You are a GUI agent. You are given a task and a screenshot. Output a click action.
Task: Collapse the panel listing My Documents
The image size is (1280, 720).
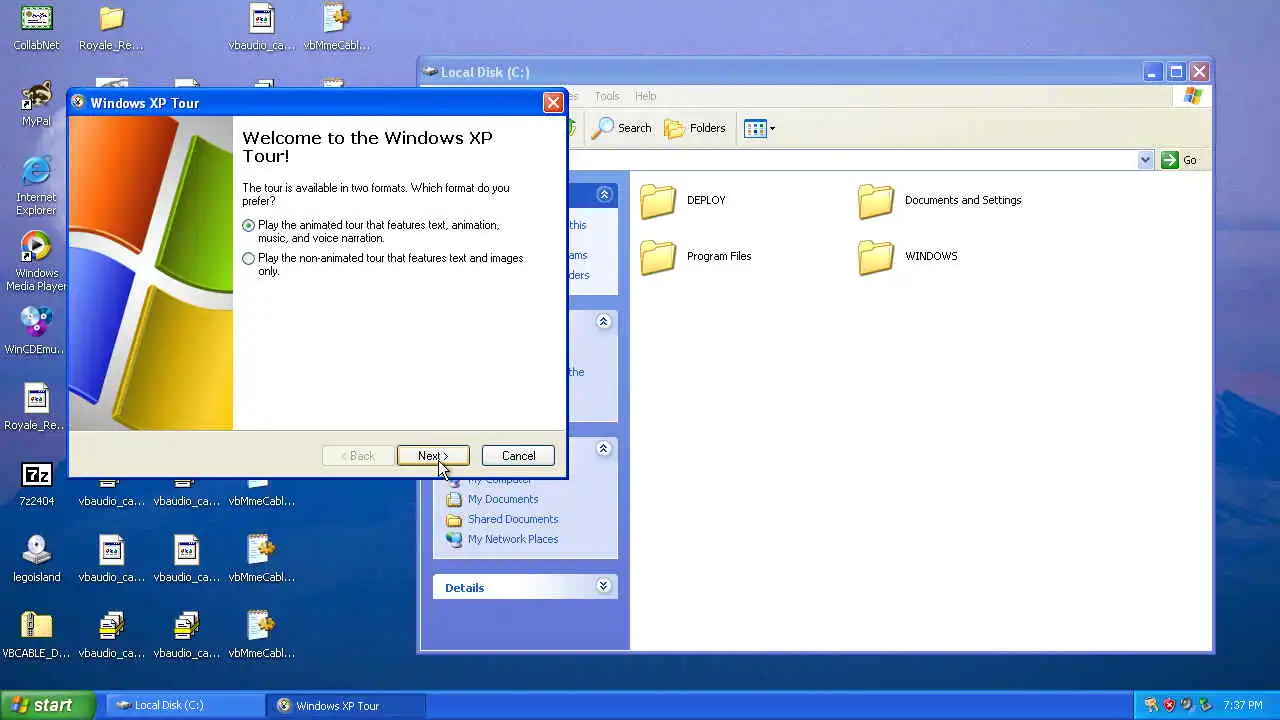click(x=603, y=449)
